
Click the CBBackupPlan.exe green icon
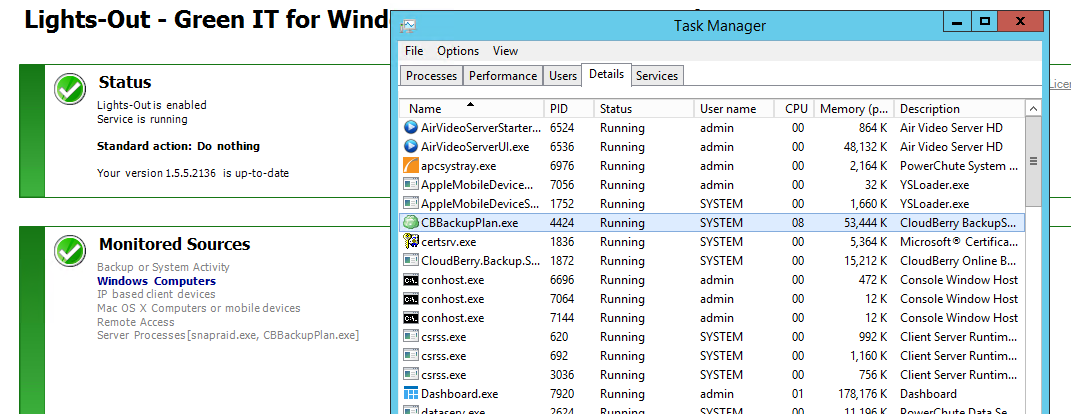[411, 223]
